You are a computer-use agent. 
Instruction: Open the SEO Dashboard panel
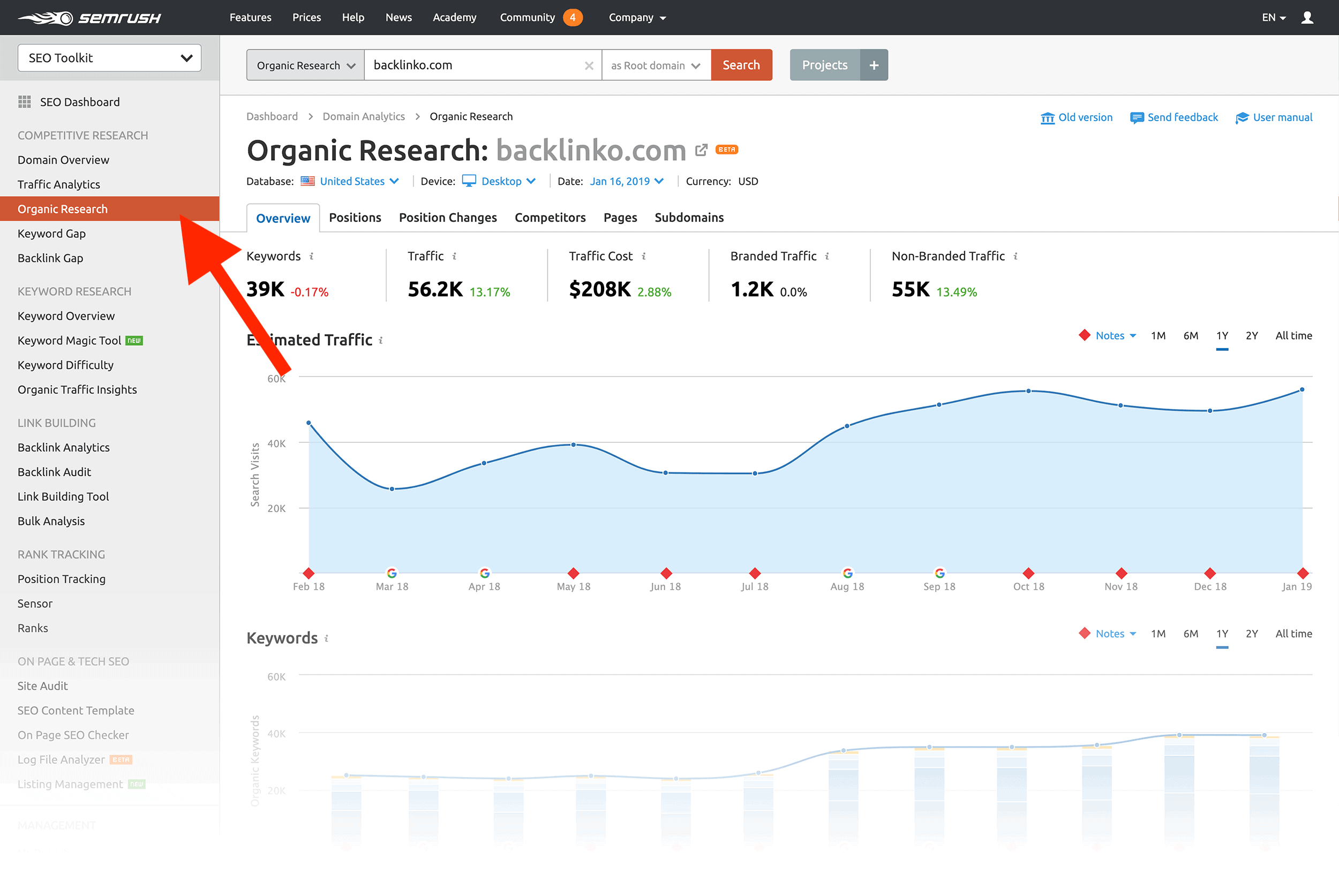[79, 101]
